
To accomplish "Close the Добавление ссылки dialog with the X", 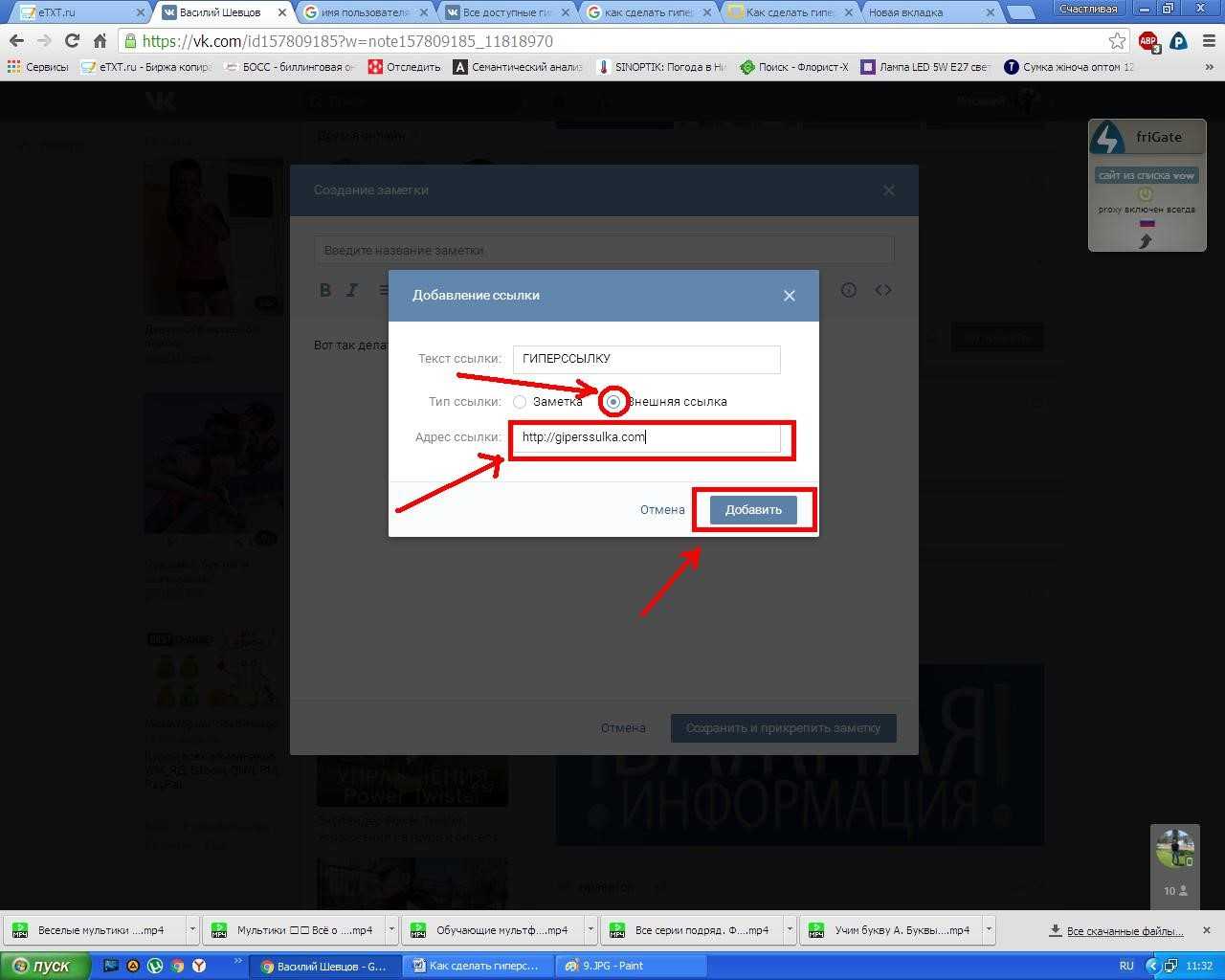I will [x=789, y=296].
